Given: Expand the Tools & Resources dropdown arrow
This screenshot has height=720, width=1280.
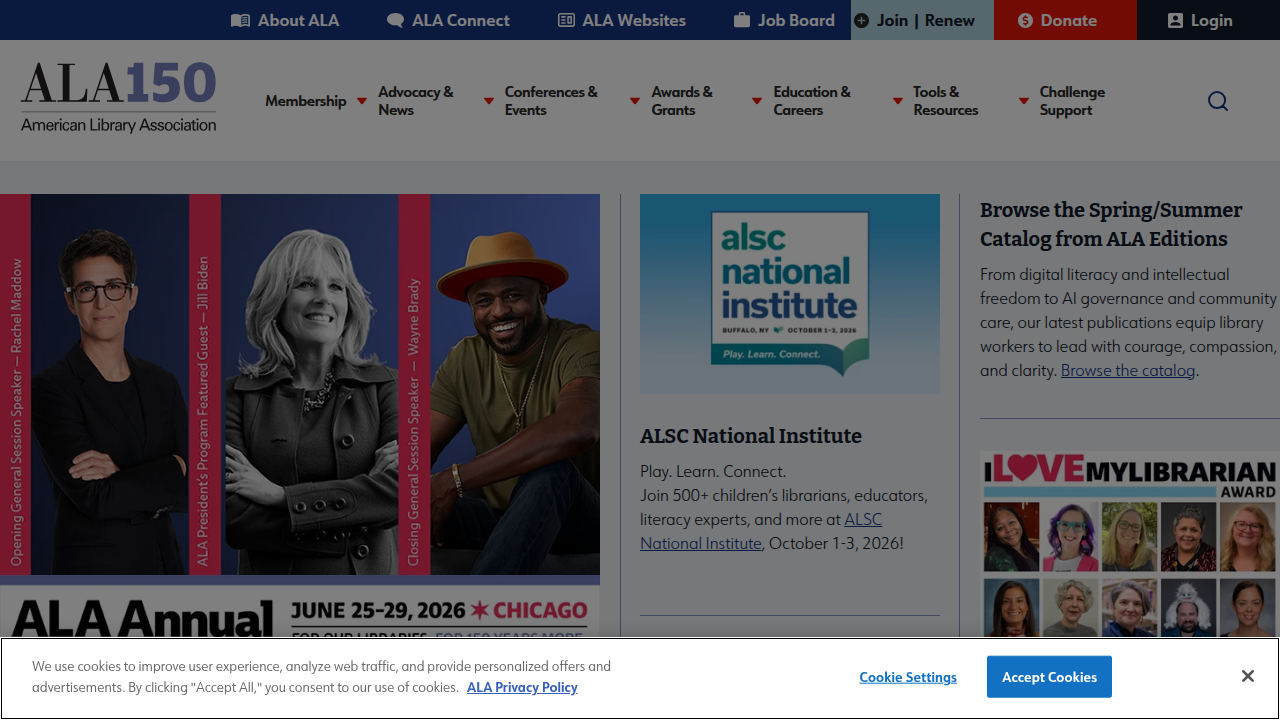Looking at the screenshot, I should tap(1024, 101).
